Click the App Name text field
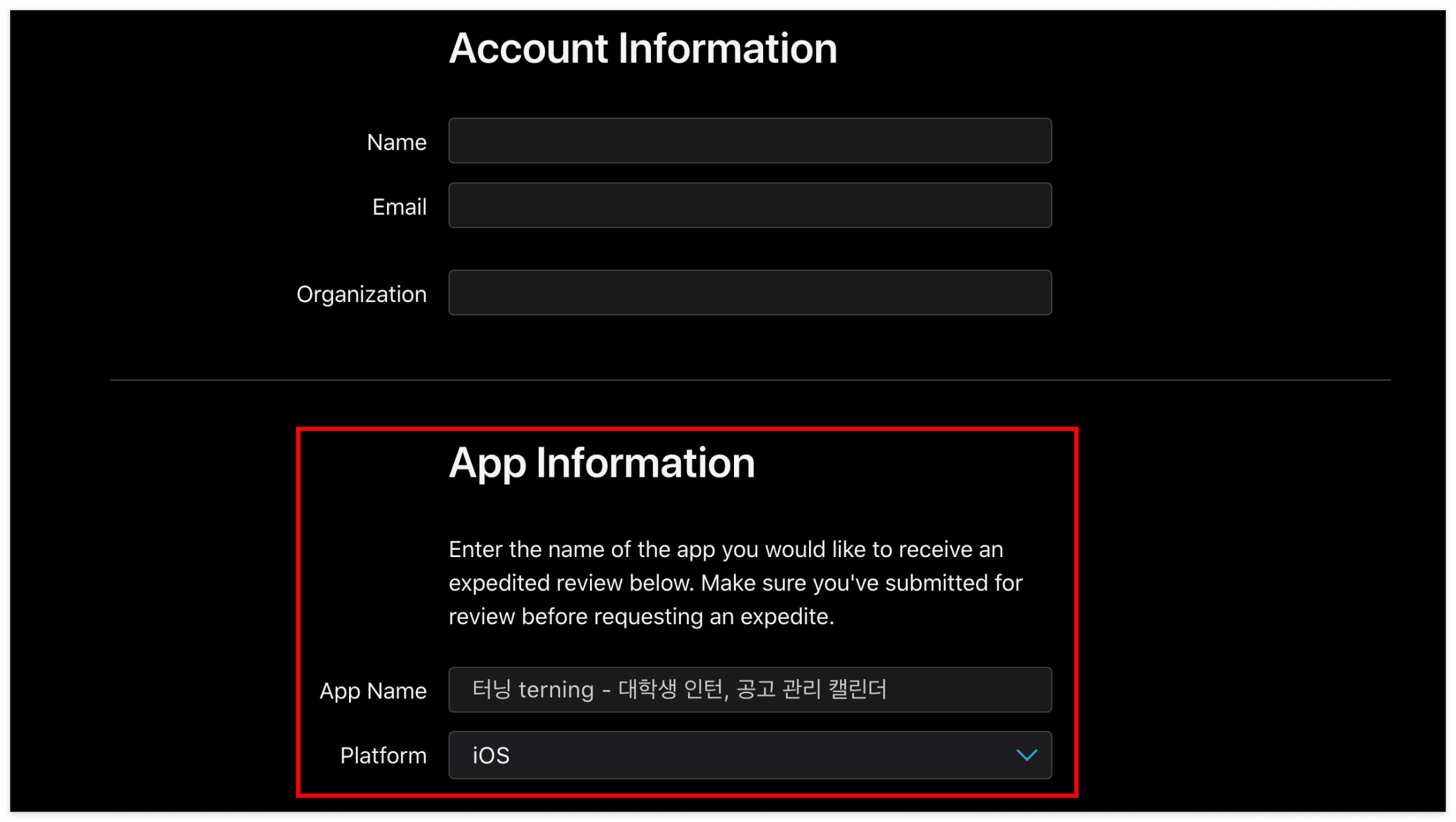 [x=750, y=690]
